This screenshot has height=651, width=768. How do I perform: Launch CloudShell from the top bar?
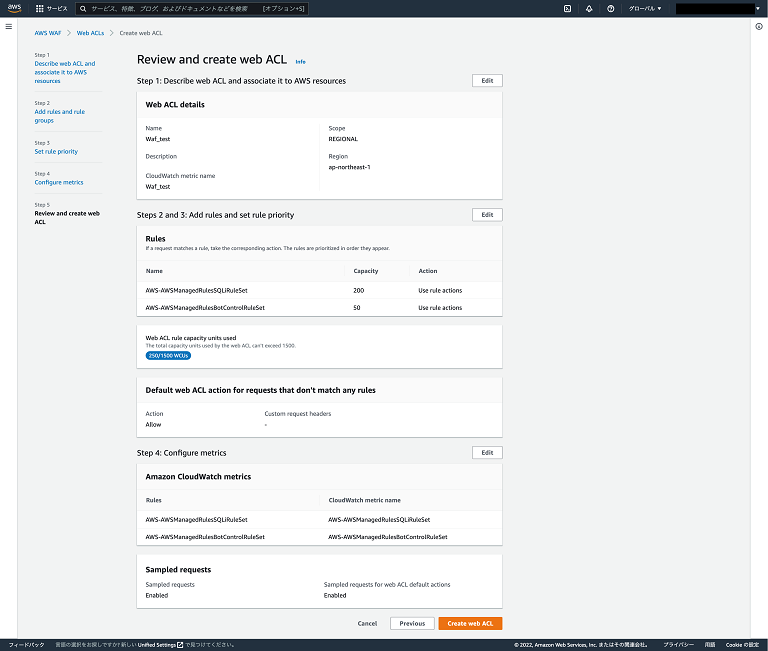[x=568, y=8]
